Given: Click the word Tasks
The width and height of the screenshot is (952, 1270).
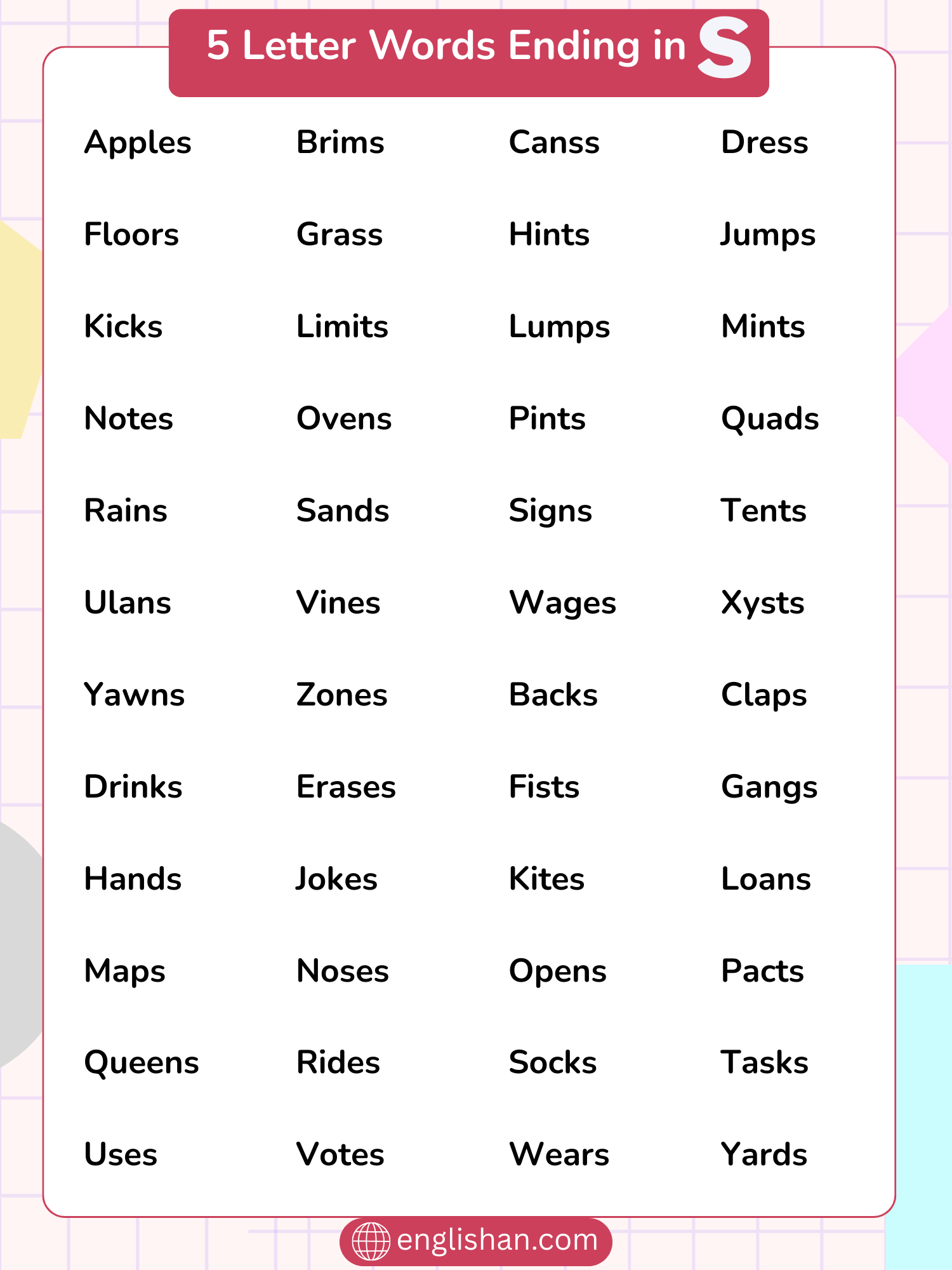Looking at the screenshot, I should (x=765, y=1063).
